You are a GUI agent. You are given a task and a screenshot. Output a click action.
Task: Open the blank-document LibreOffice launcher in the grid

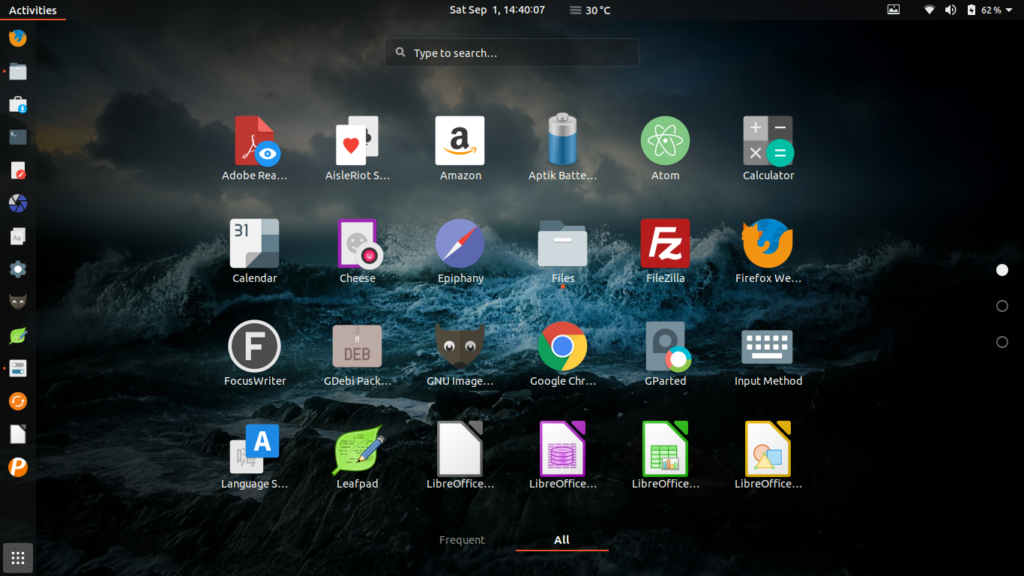tap(460, 456)
